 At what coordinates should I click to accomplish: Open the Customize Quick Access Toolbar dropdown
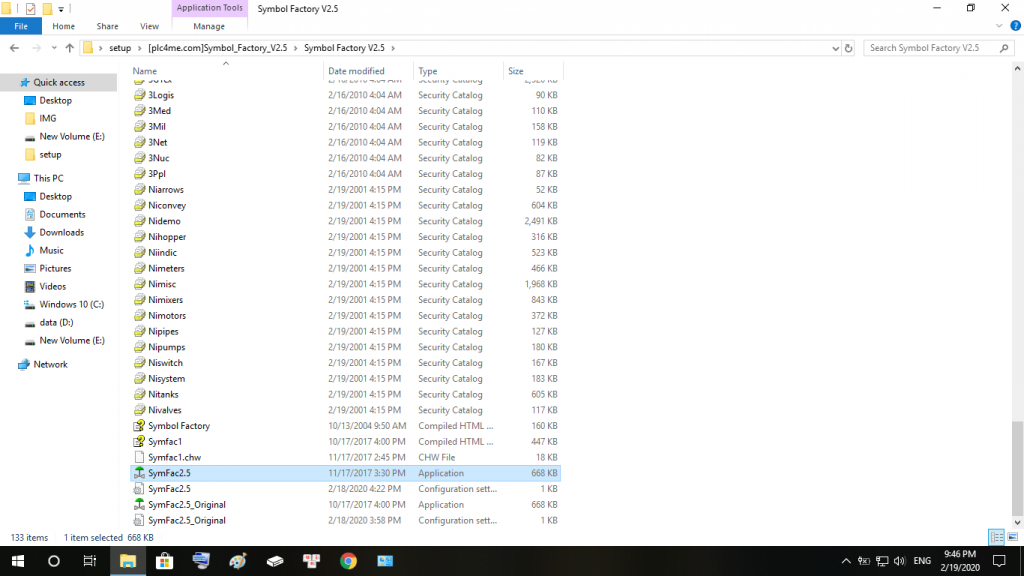pyautogui.click(x=61, y=9)
